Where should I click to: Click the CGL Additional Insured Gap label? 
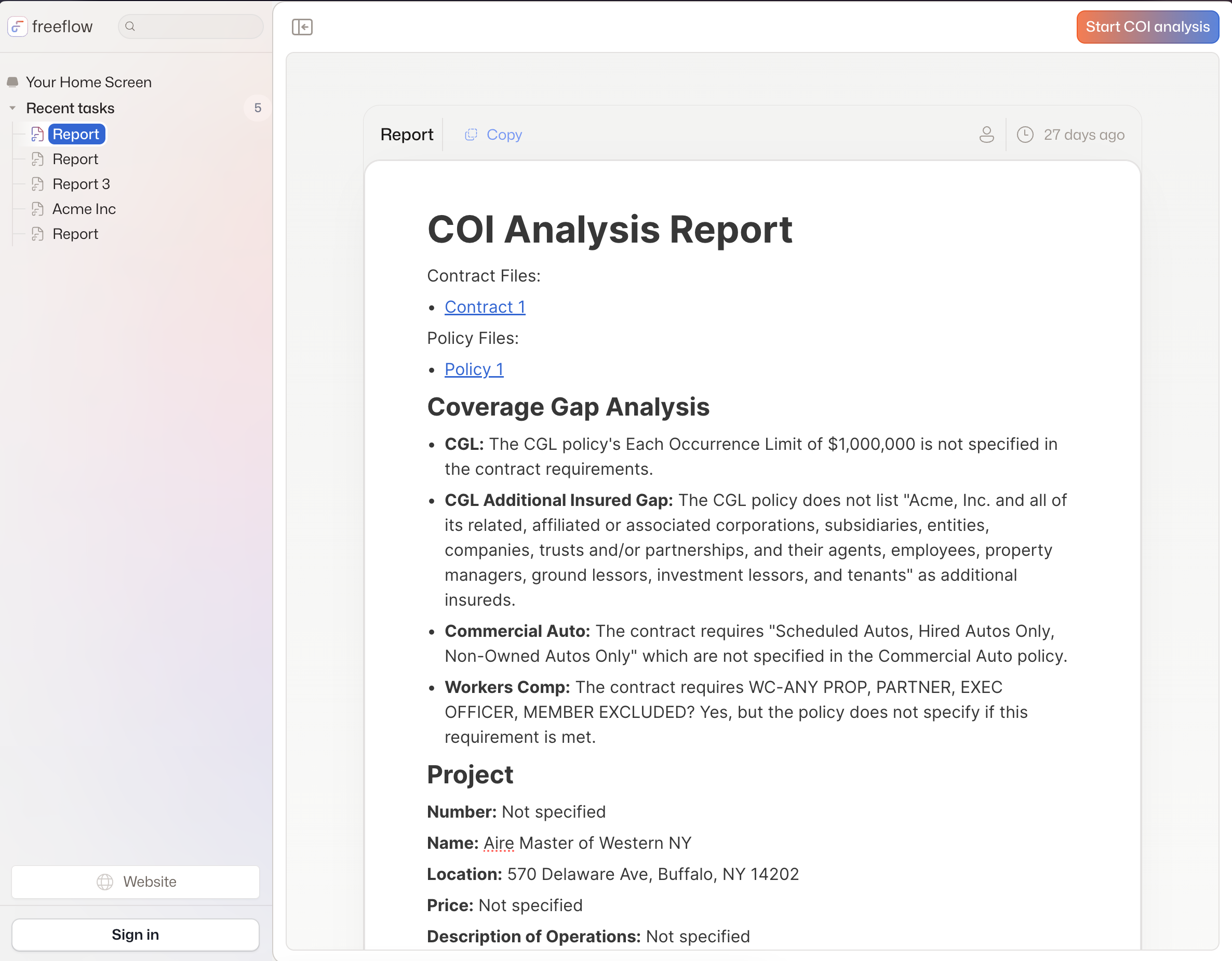point(558,500)
